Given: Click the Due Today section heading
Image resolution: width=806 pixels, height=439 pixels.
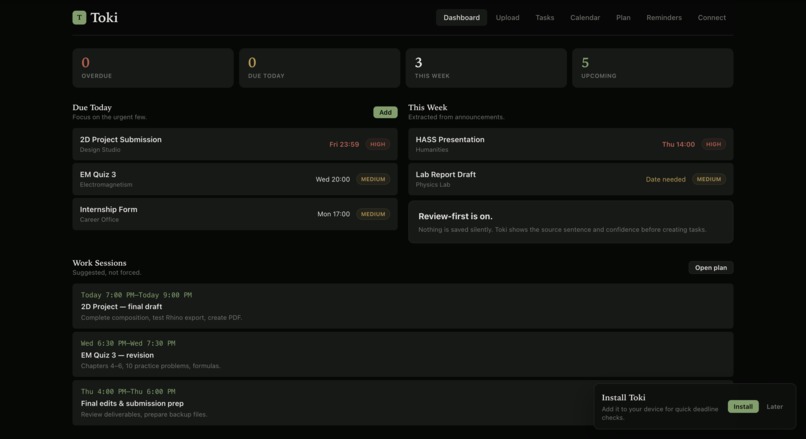Looking at the screenshot, I should tap(92, 107).
